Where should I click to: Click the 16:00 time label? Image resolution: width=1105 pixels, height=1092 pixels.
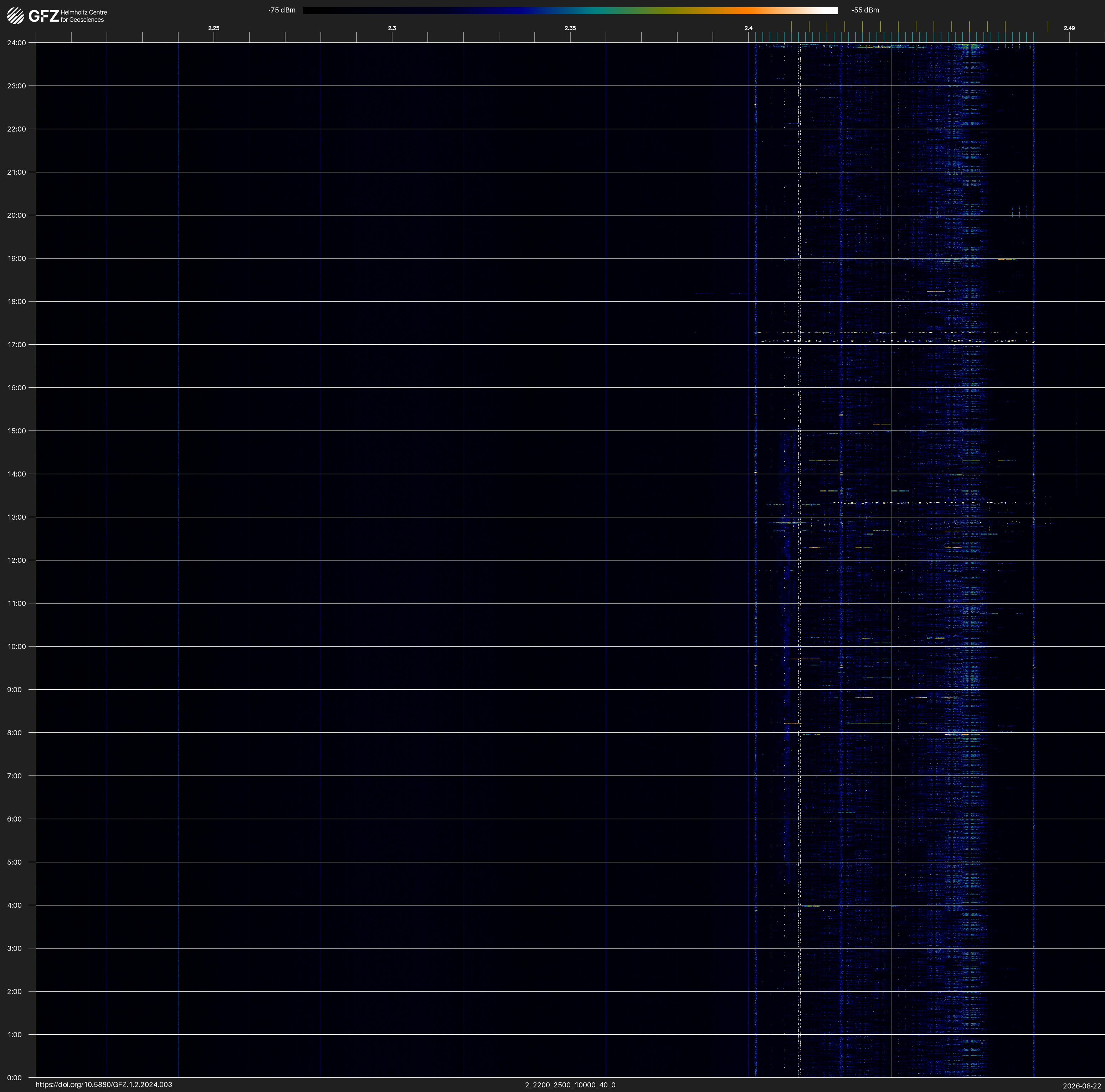17,388
